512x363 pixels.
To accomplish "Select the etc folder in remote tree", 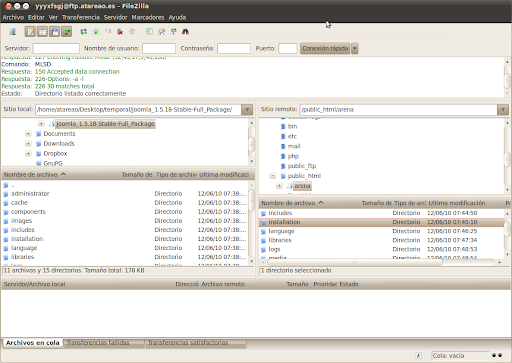I will tap(292, 136).
